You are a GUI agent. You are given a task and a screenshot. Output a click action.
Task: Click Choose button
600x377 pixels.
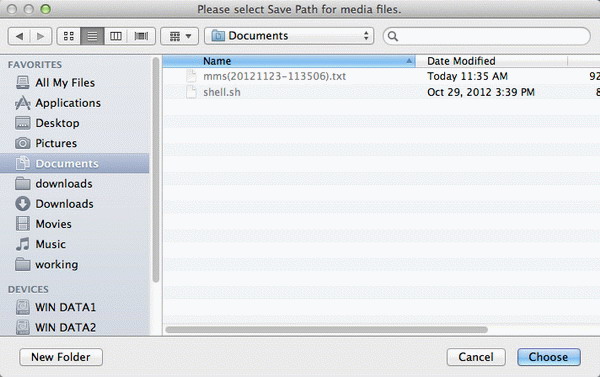click(x=548, y=357)
